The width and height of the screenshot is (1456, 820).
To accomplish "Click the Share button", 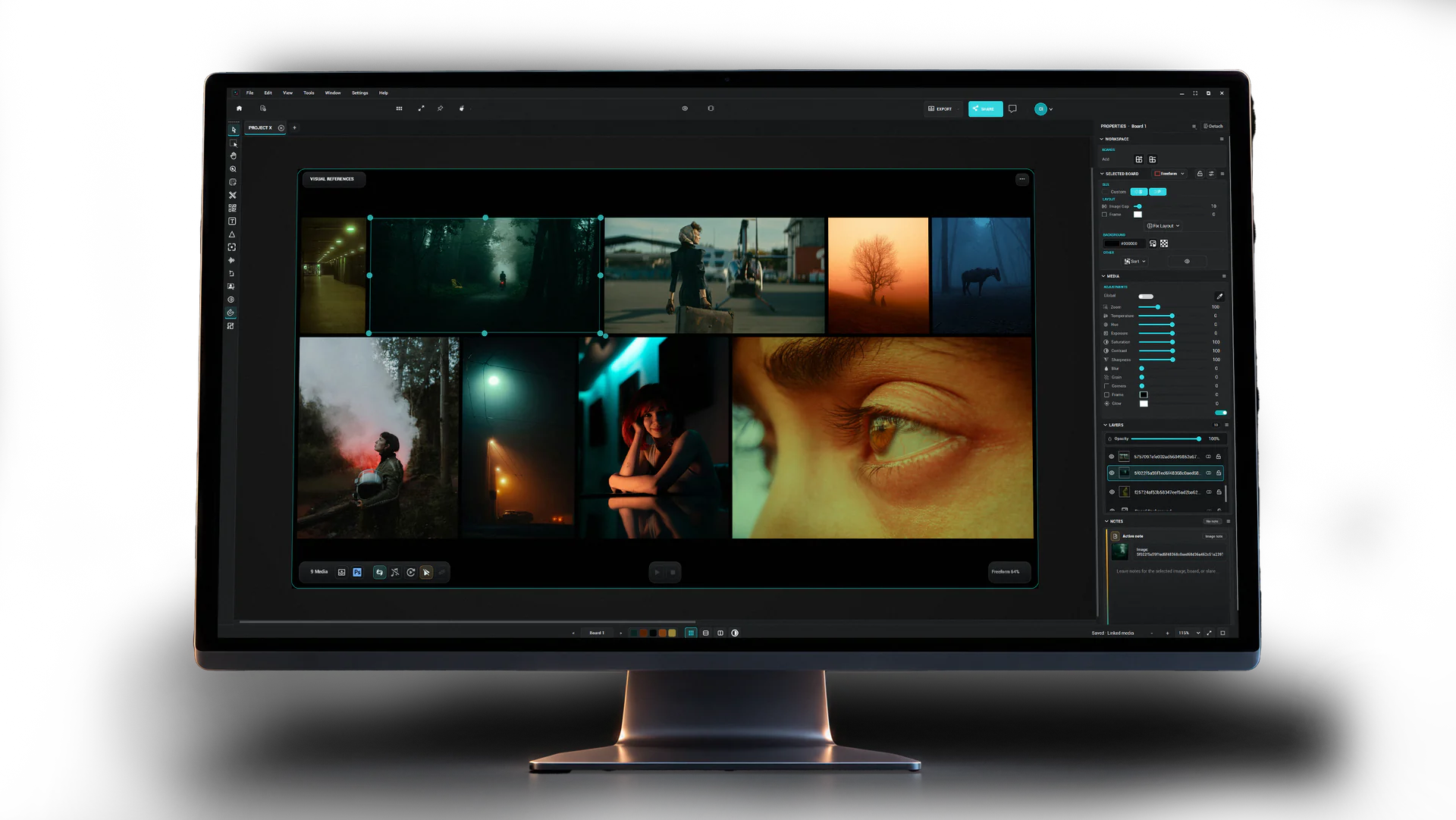I will 985,108.
